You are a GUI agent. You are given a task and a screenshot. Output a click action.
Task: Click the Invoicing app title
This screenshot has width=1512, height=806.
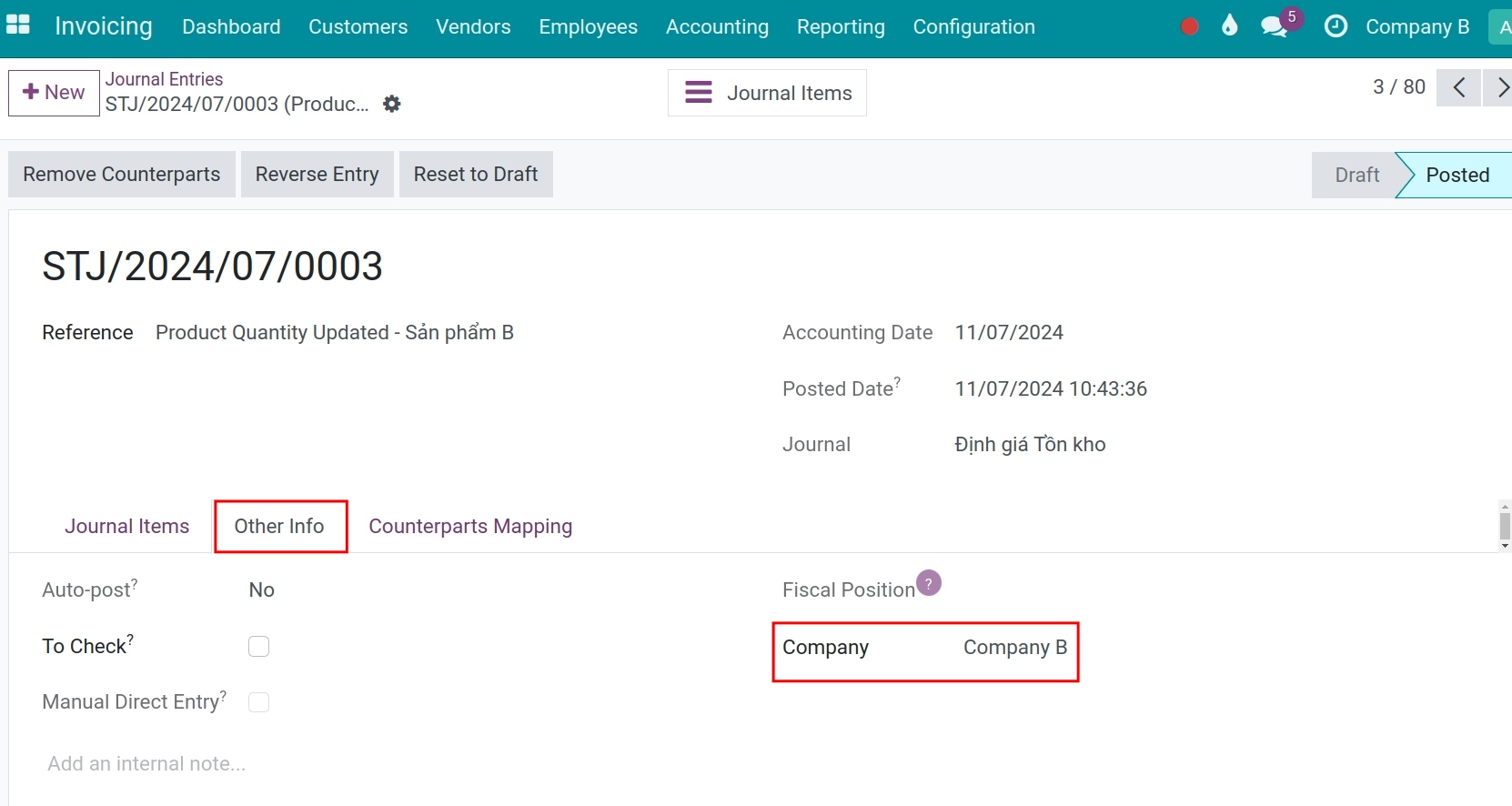point(104,26)
